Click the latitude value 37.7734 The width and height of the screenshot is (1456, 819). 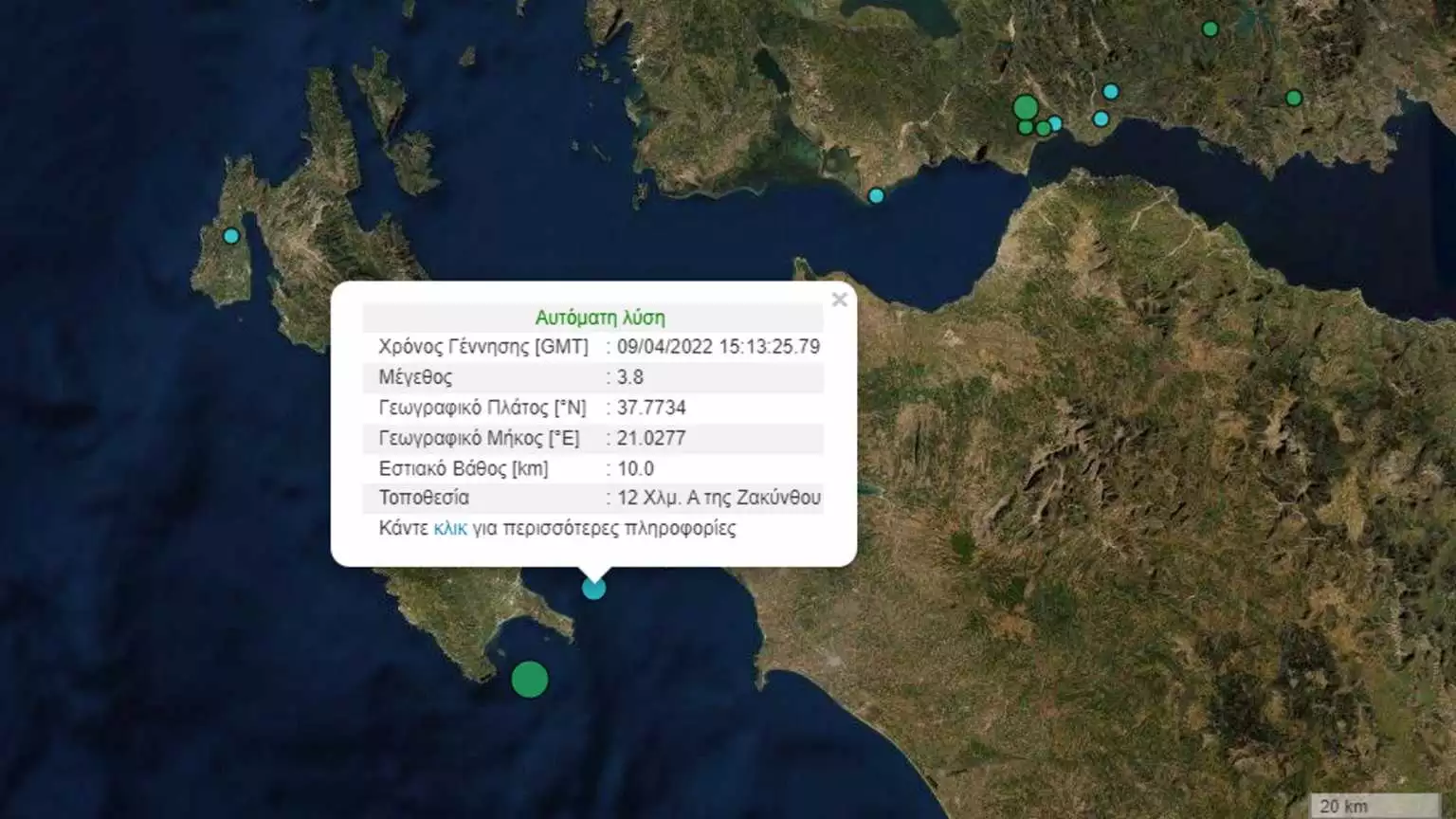[x=651, y=408]
